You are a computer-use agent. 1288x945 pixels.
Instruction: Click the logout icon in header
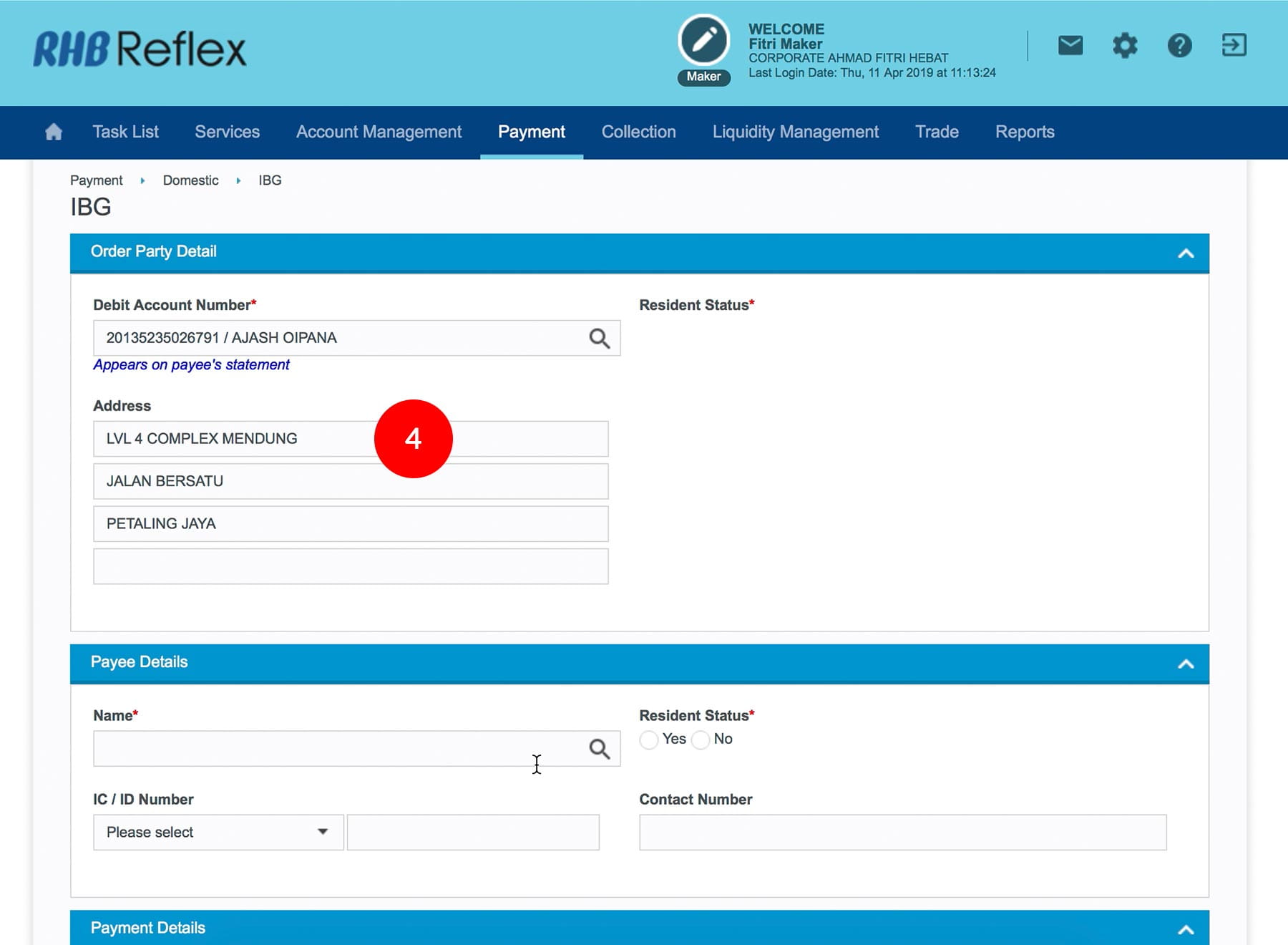pos(1234,46)
